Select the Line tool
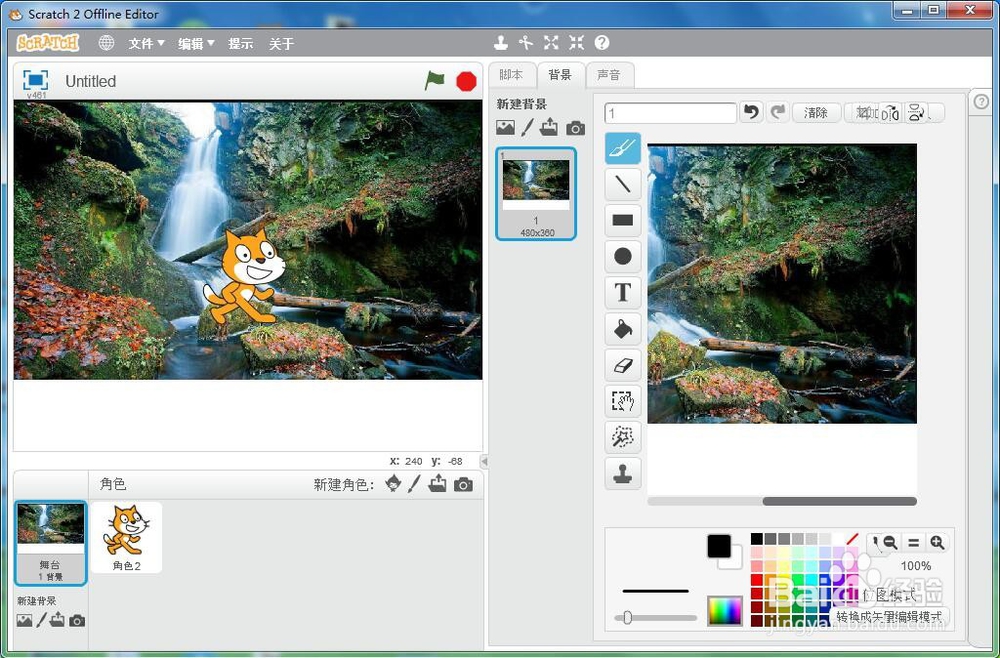 point(622,184)
